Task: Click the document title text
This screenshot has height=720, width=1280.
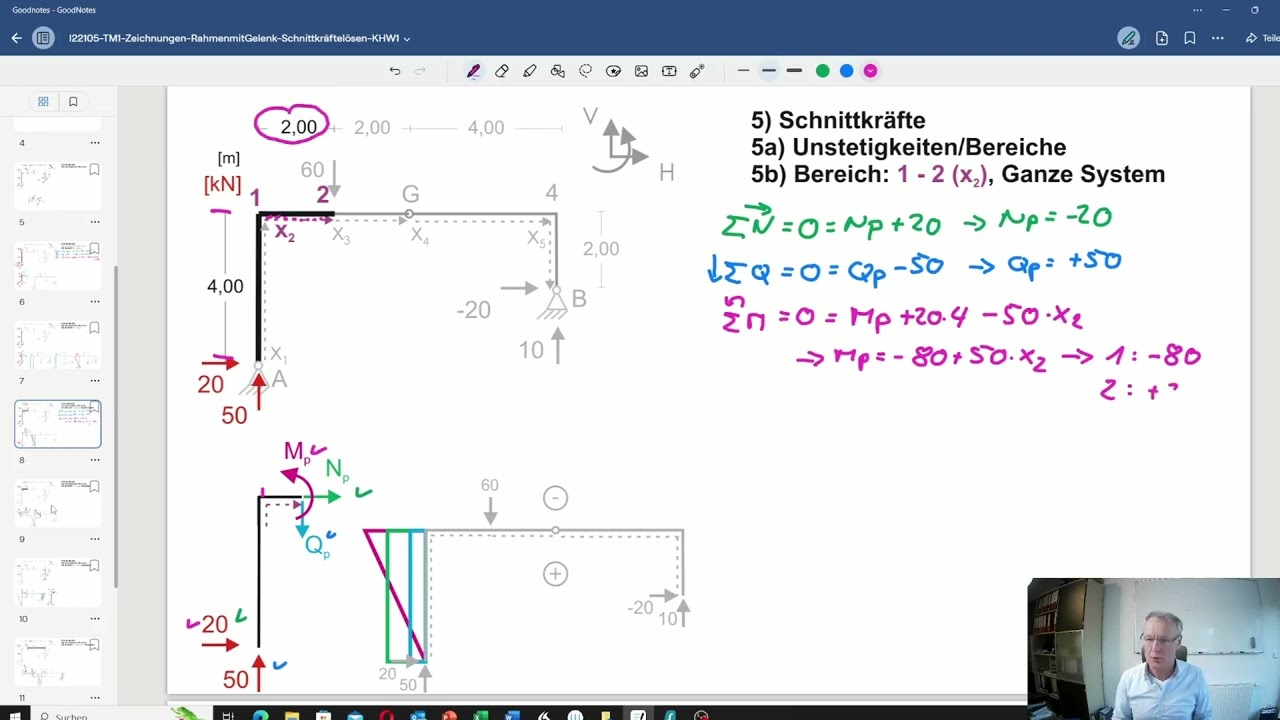Action: 234,38
